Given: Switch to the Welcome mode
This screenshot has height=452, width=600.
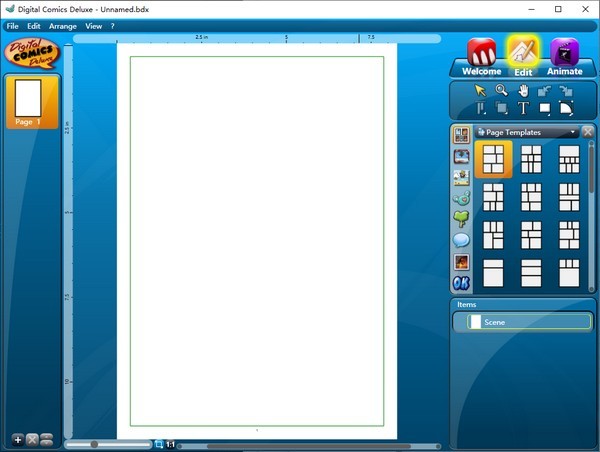Looking at the screenshot, I should point(481,57).
